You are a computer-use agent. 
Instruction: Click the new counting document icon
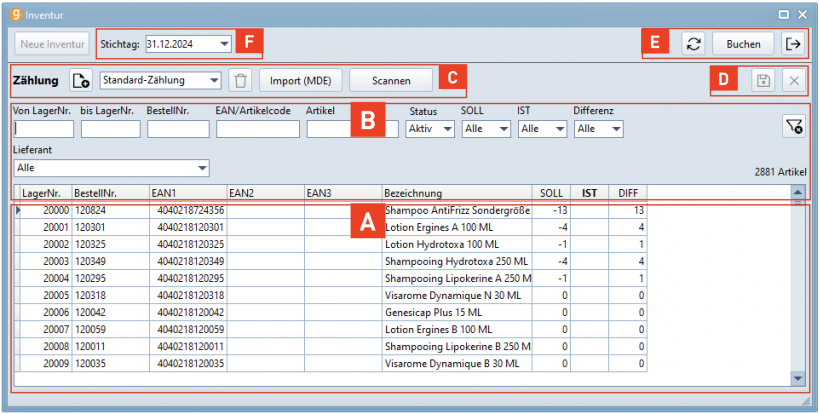[x=81, y=81]
